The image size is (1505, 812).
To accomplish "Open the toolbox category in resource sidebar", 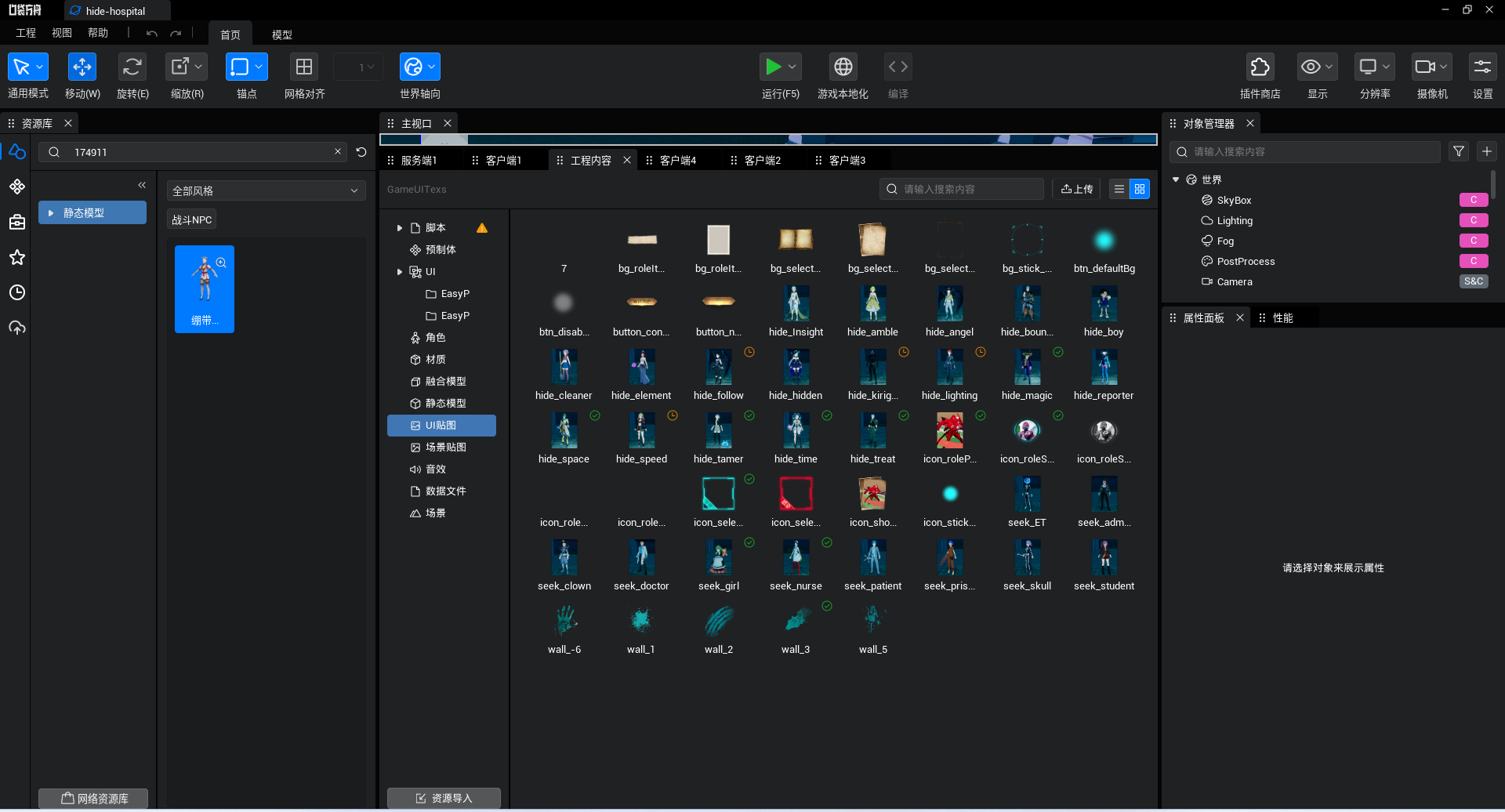I will [16, 222].
